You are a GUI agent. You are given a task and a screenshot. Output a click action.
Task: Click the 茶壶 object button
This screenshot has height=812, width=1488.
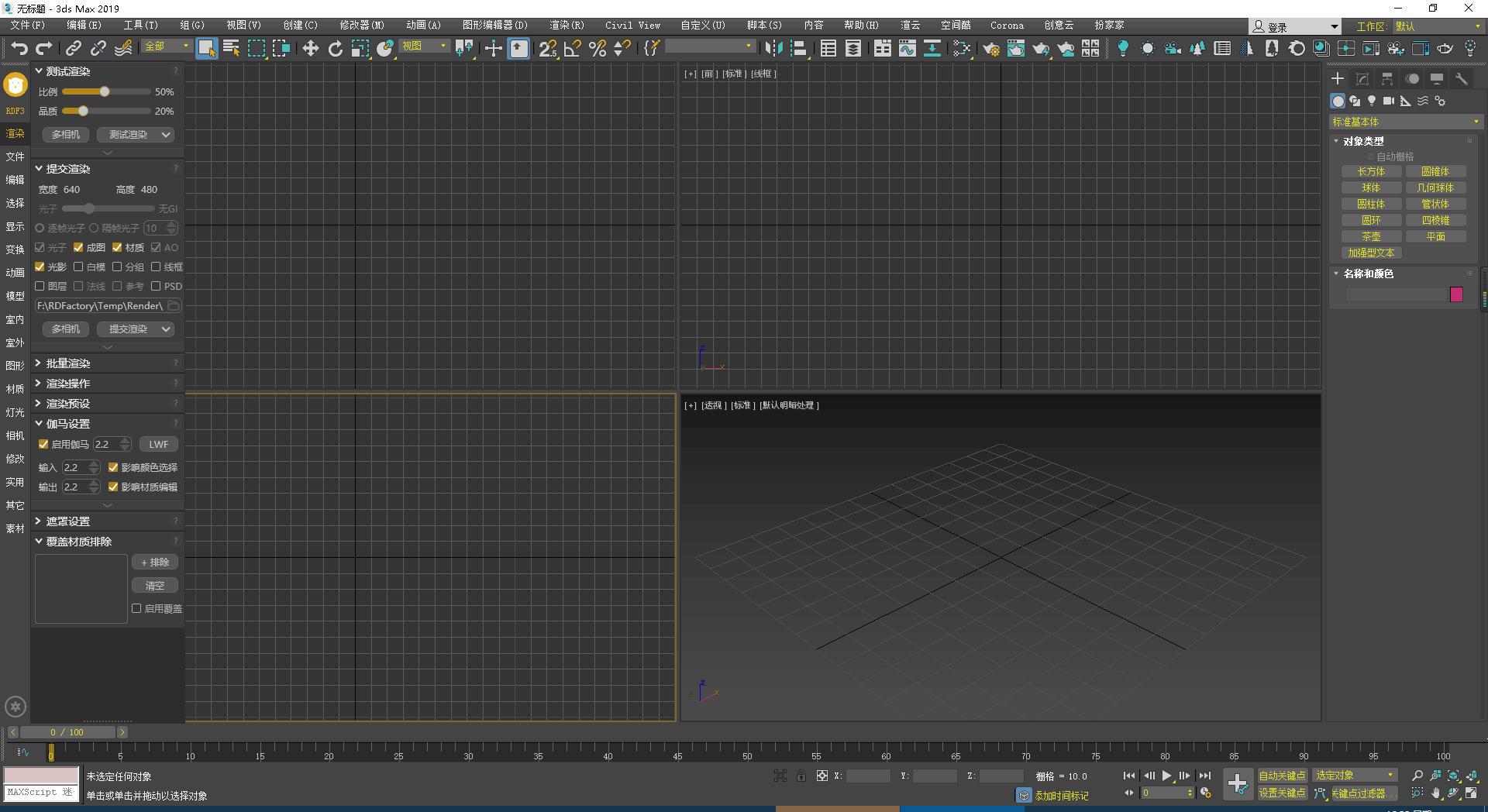coord(1371,236)
